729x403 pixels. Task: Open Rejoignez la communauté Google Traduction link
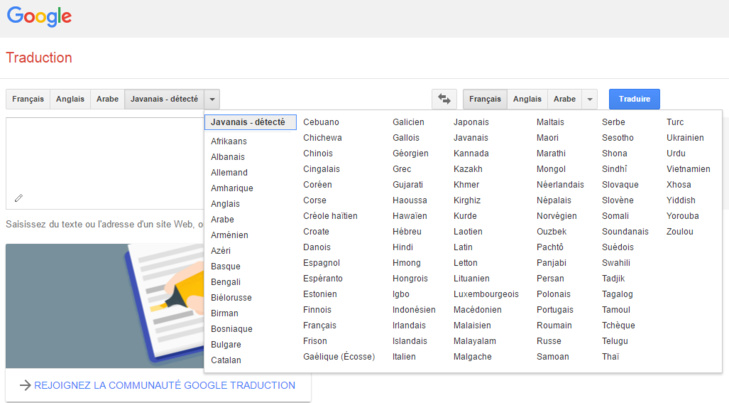[165, 385]
